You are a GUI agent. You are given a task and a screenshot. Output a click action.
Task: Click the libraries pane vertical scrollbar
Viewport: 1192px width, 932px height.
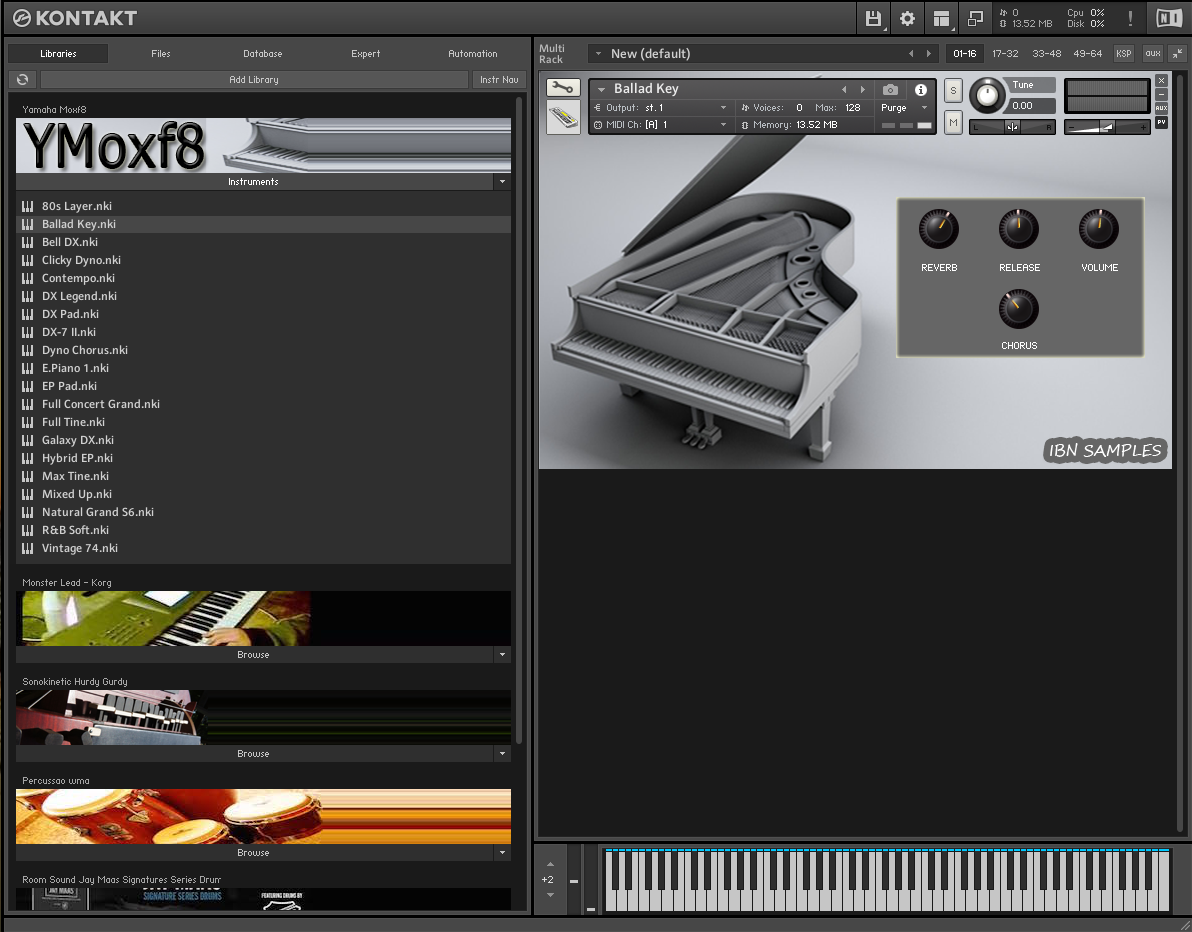(519, 420)
